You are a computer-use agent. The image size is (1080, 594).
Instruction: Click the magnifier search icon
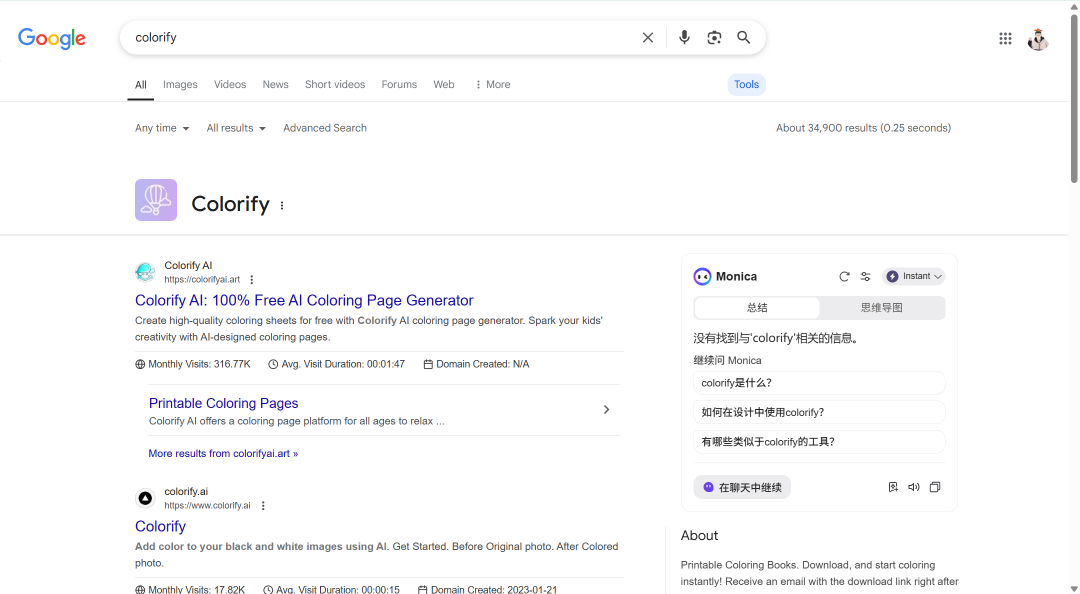click(x=744, y=37)
